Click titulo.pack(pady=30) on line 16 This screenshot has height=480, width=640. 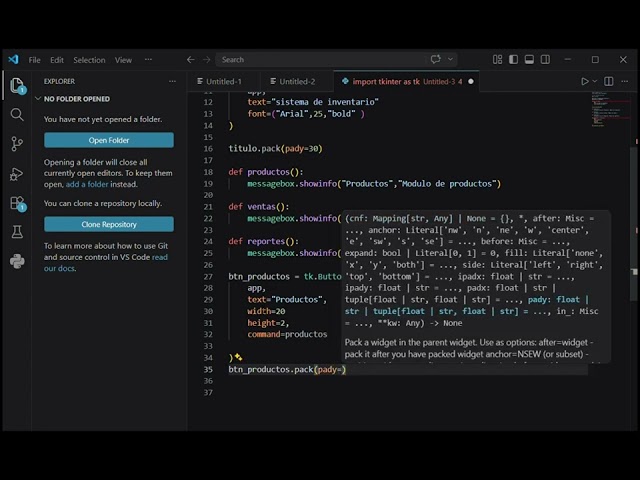(276, 149)
